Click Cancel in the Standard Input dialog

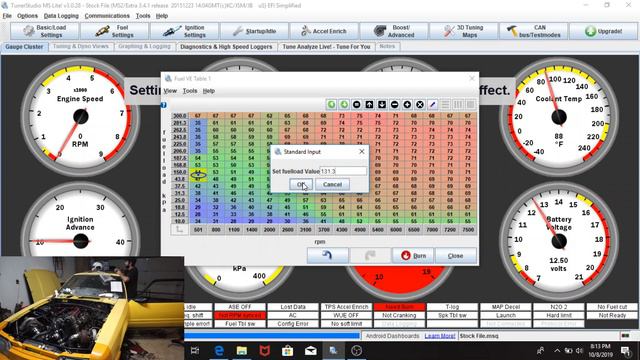point(332,184)
